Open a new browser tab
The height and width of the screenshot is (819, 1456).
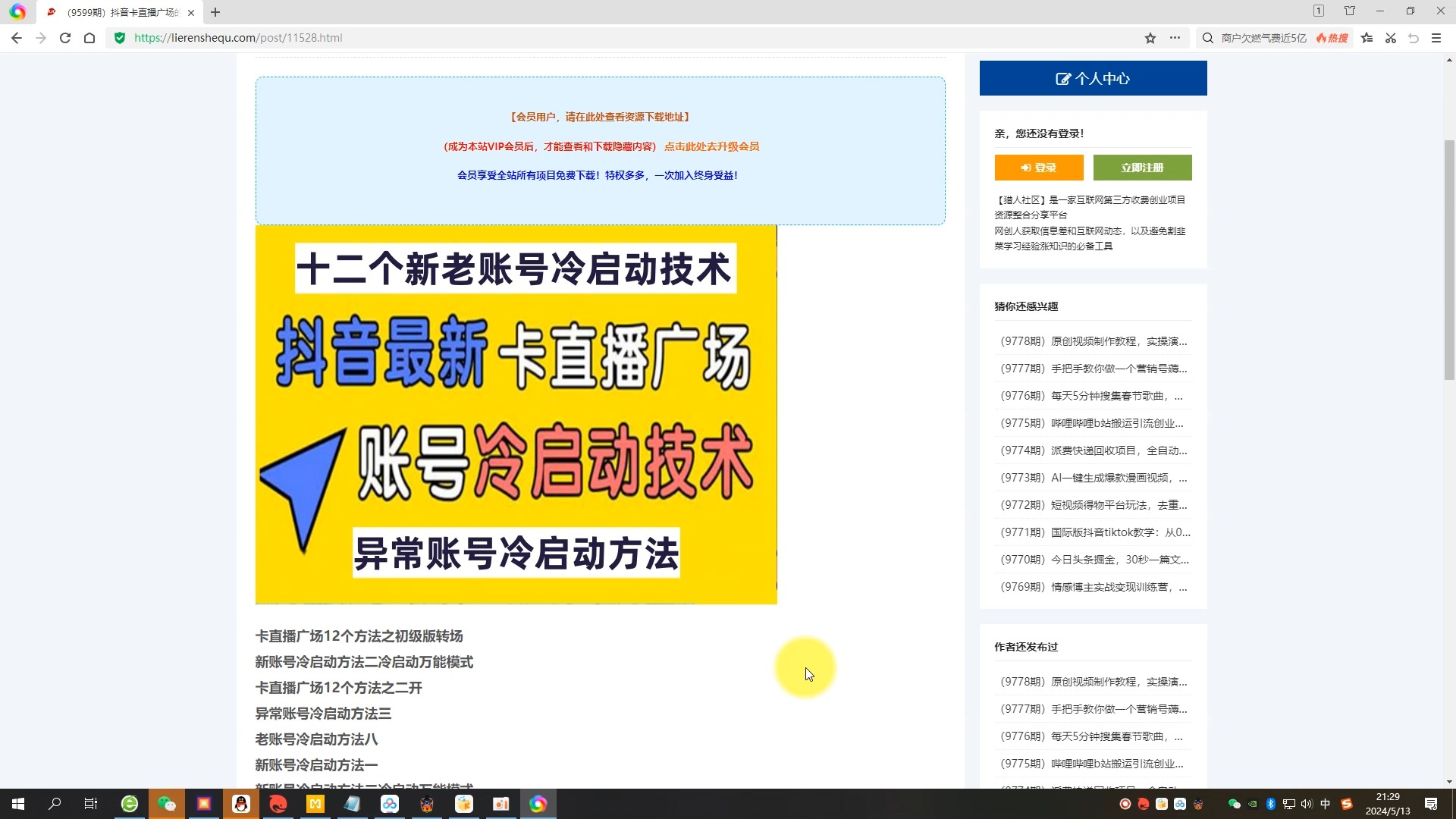215,12
